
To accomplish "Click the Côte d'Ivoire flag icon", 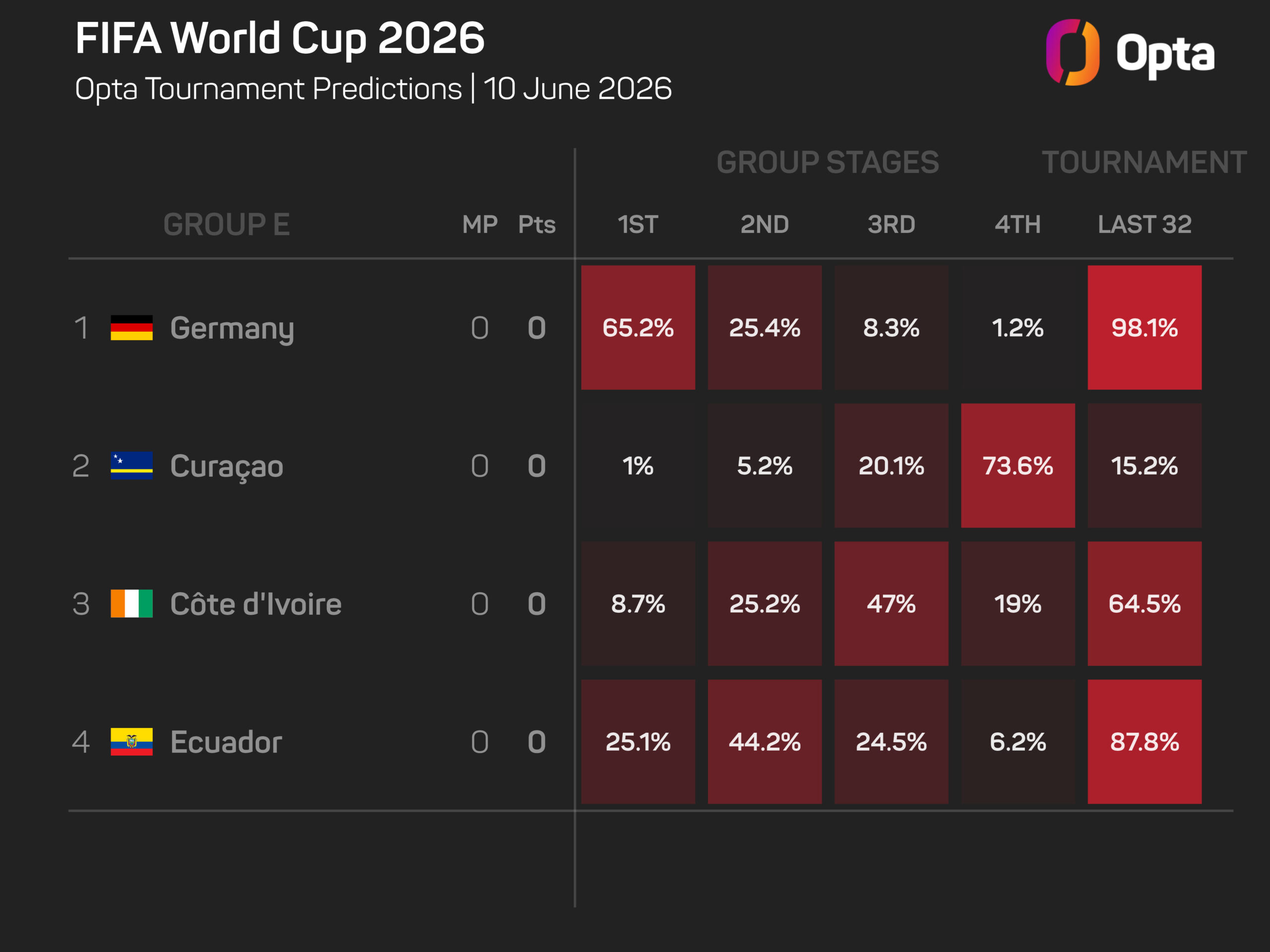I will (x=131, y=604).
